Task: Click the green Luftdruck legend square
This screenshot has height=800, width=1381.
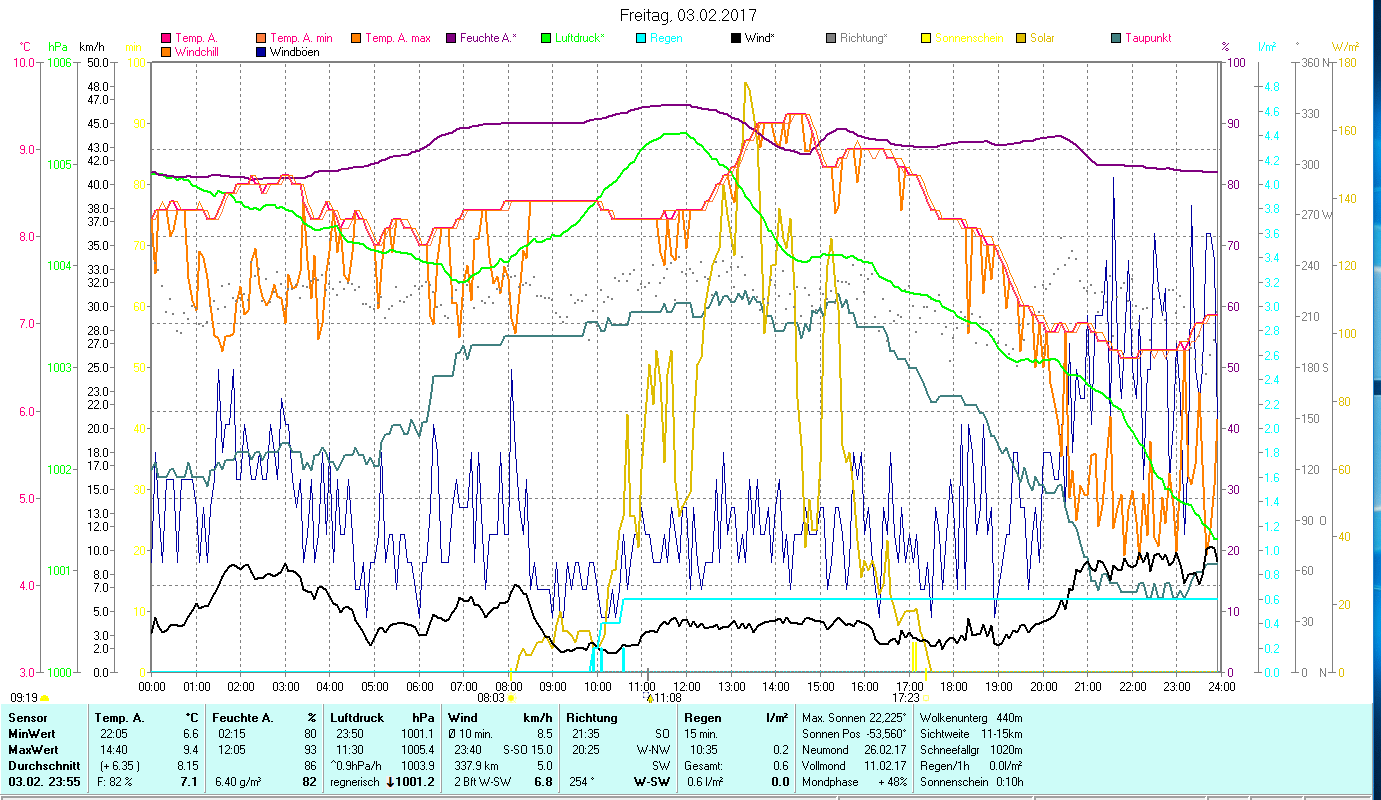Action: [546, 39]
